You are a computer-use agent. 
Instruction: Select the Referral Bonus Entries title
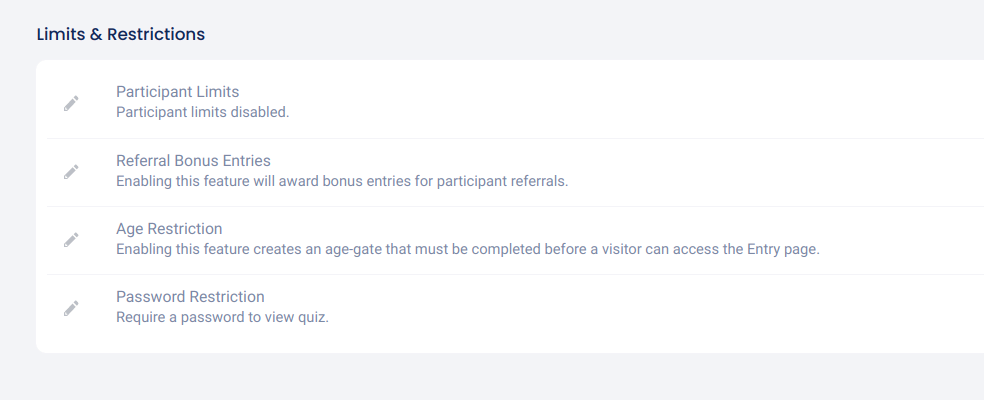tap(193, 160)
